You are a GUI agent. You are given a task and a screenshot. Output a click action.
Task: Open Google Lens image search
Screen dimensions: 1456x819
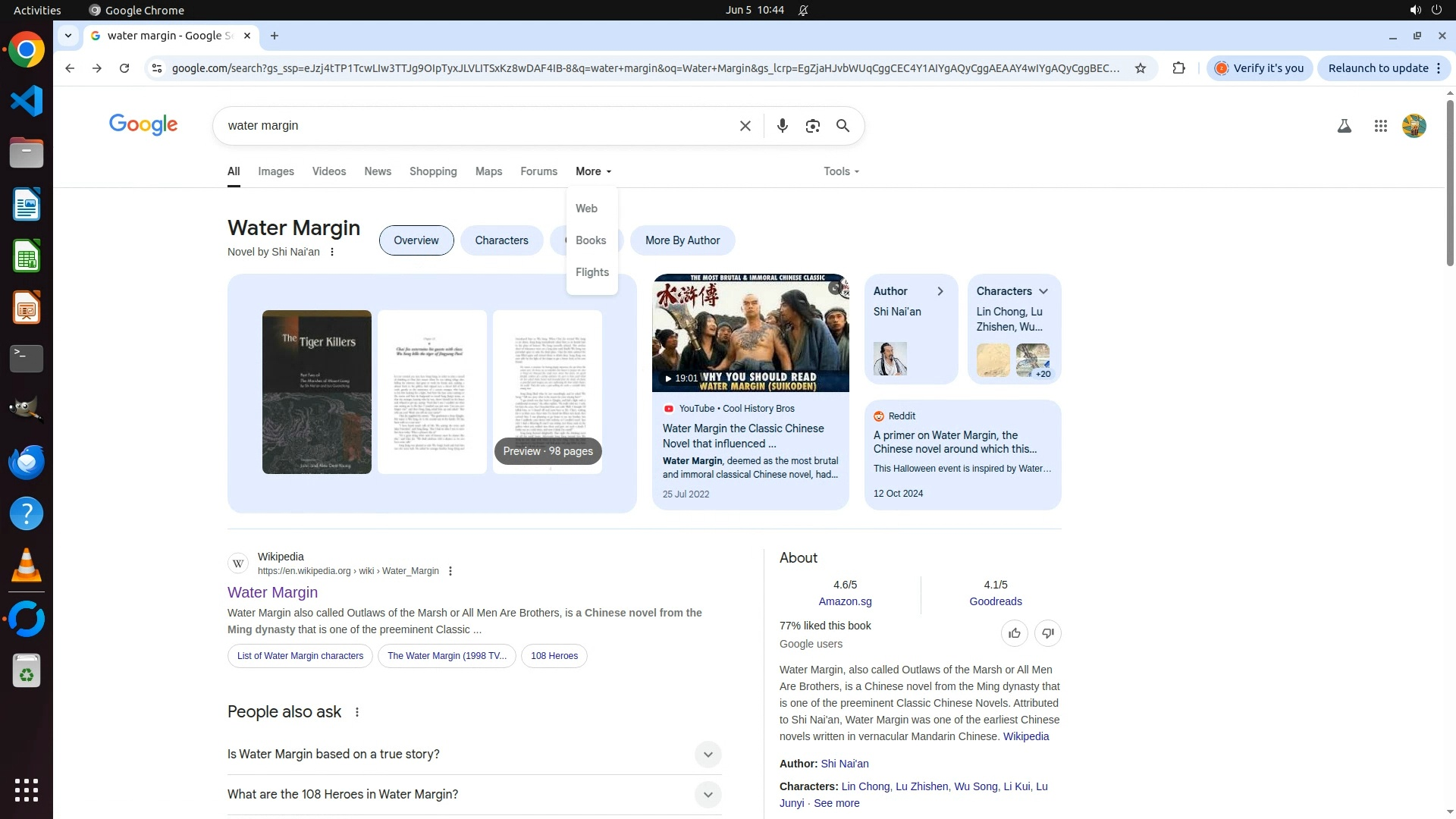(x=812, y=126)
